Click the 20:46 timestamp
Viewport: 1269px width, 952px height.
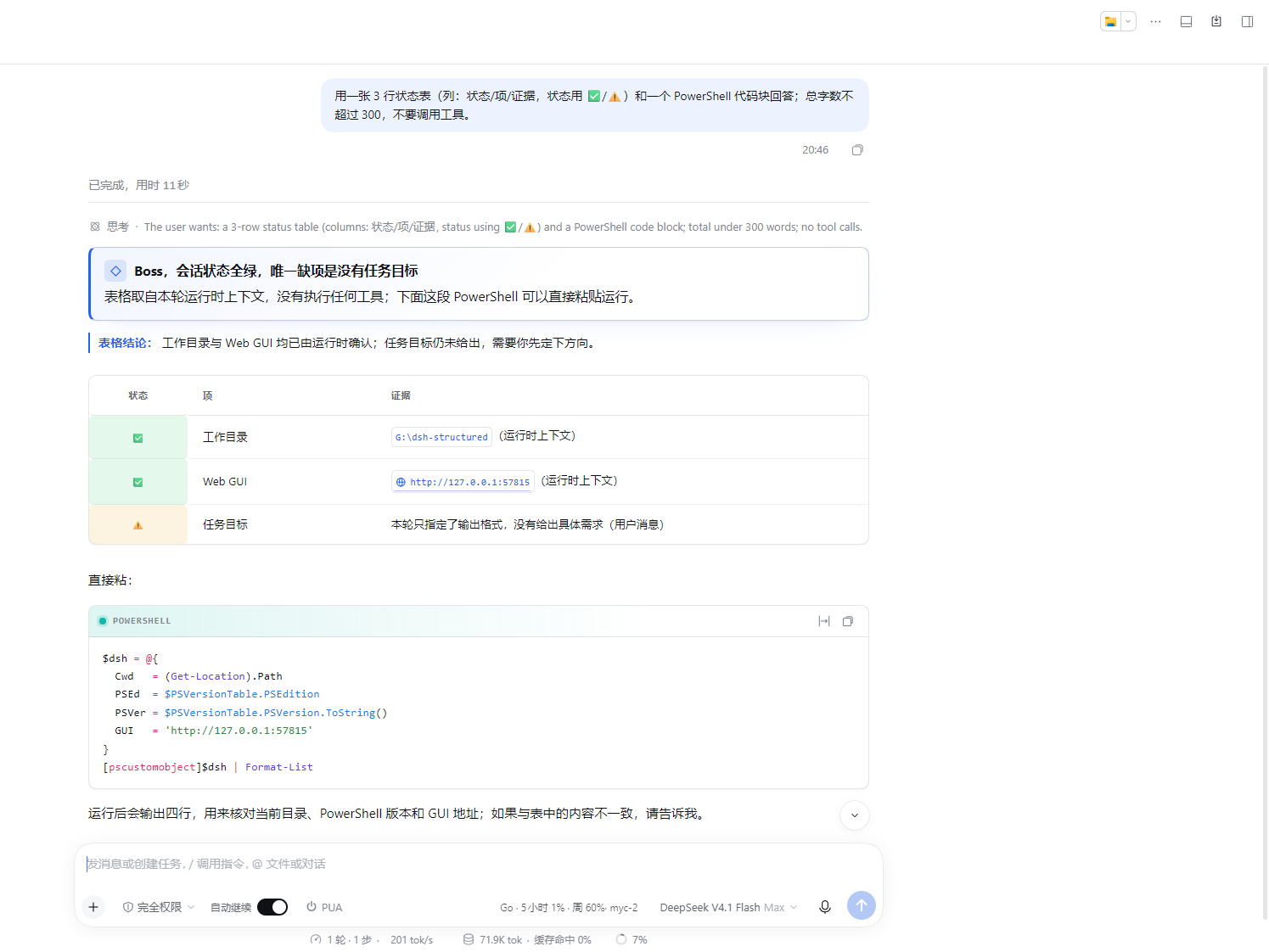coord(815,150)
